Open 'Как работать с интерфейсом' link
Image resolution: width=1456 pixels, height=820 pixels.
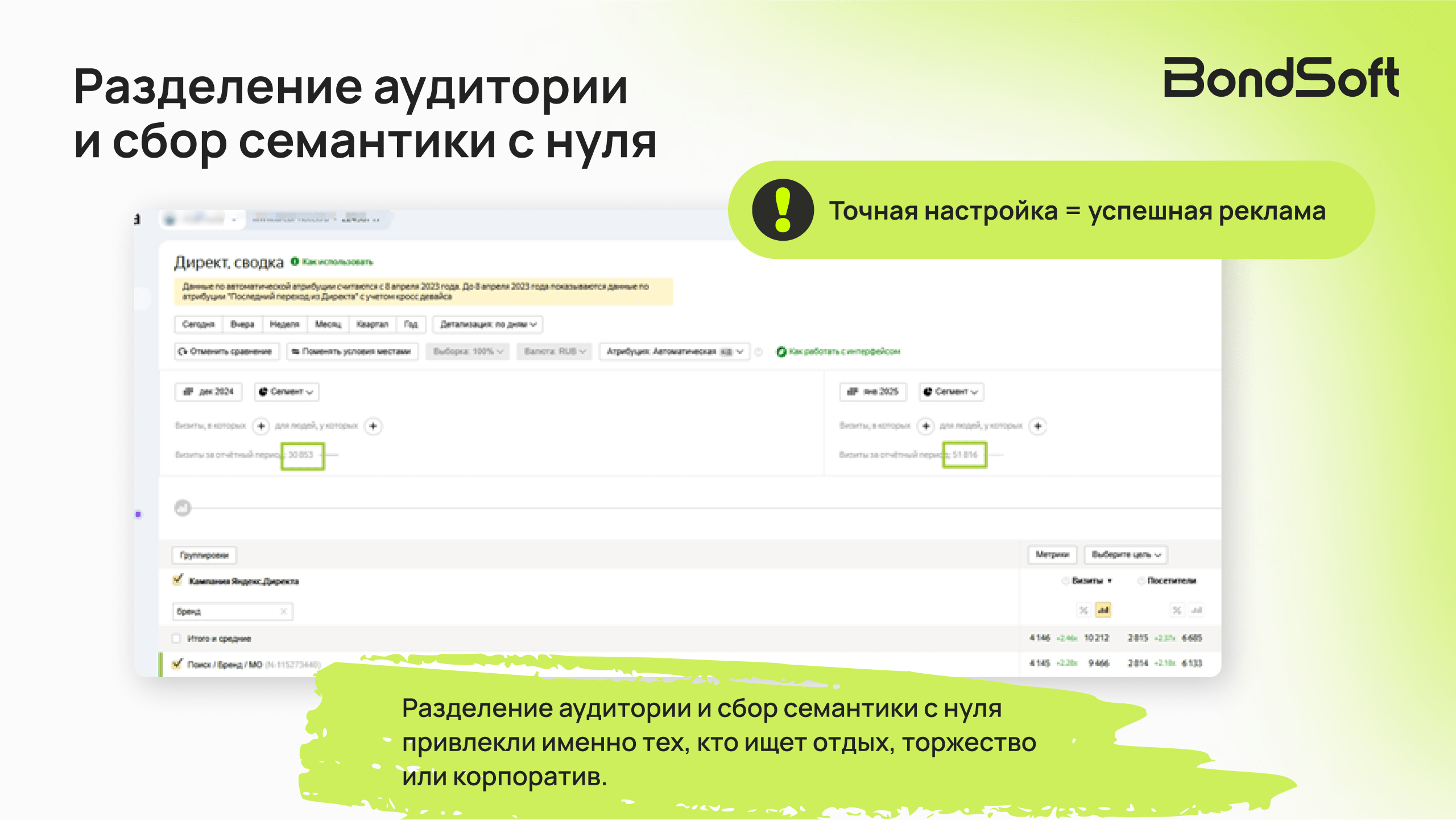click(x=844, y=352)
